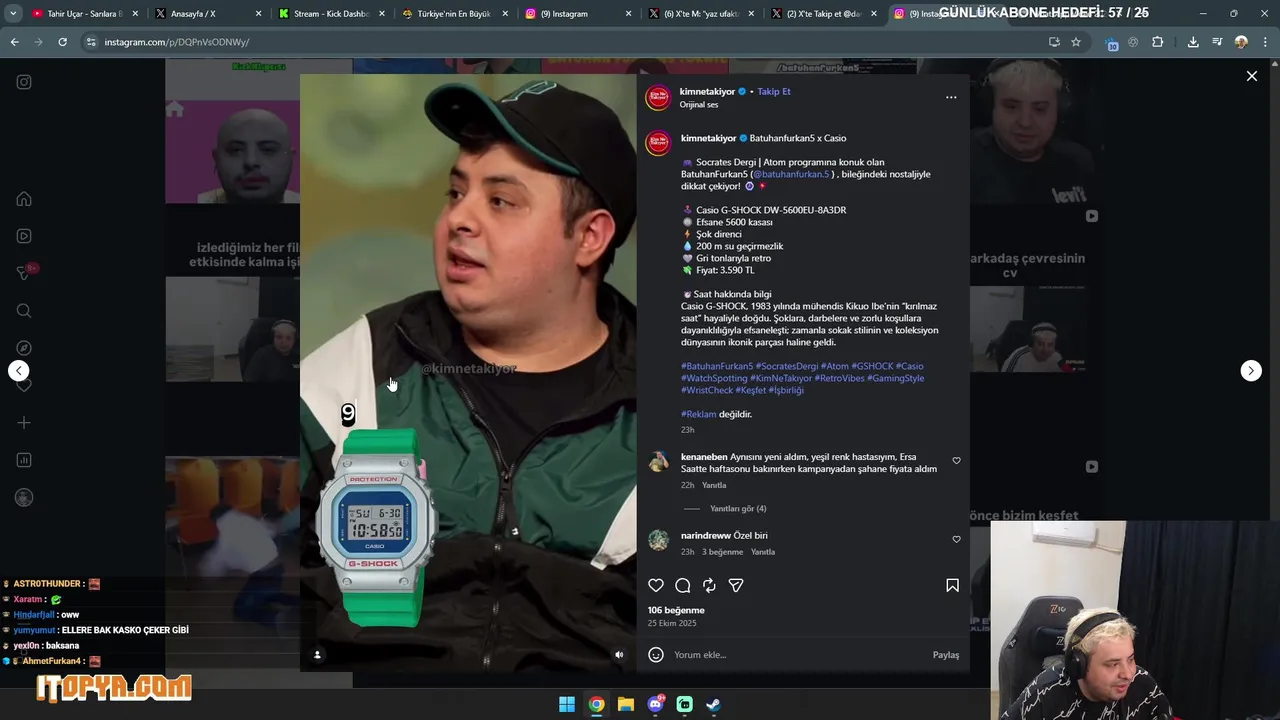Open the media control icon in Chrome toolbar
The image size is (1280, 720).
click(x=1217, y=42)
